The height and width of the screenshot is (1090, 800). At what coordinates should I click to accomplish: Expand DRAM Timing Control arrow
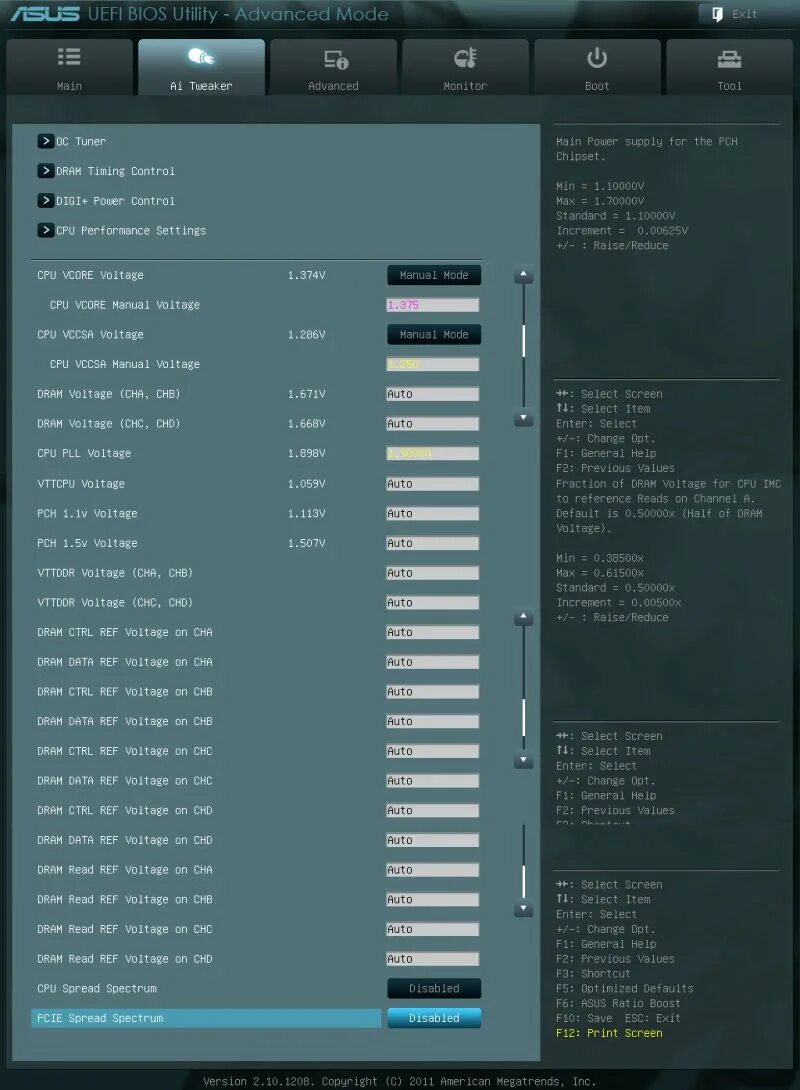coord(46,171)
